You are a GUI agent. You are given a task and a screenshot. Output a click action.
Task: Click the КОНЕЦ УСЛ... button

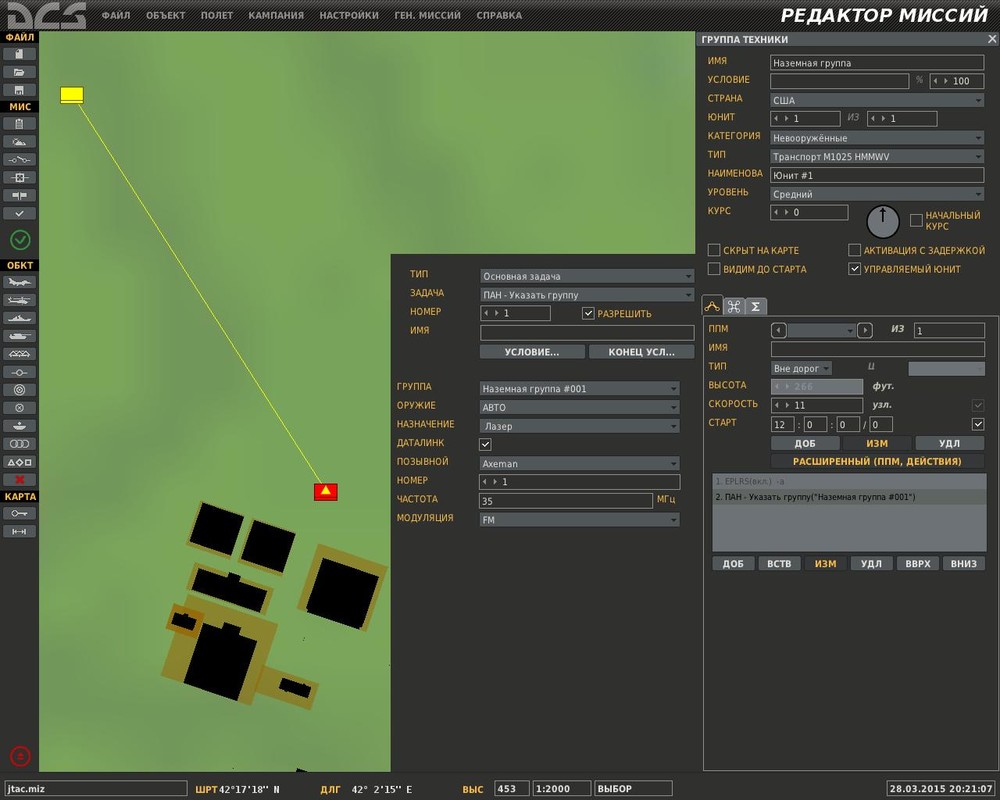click(x=641, y=352)
